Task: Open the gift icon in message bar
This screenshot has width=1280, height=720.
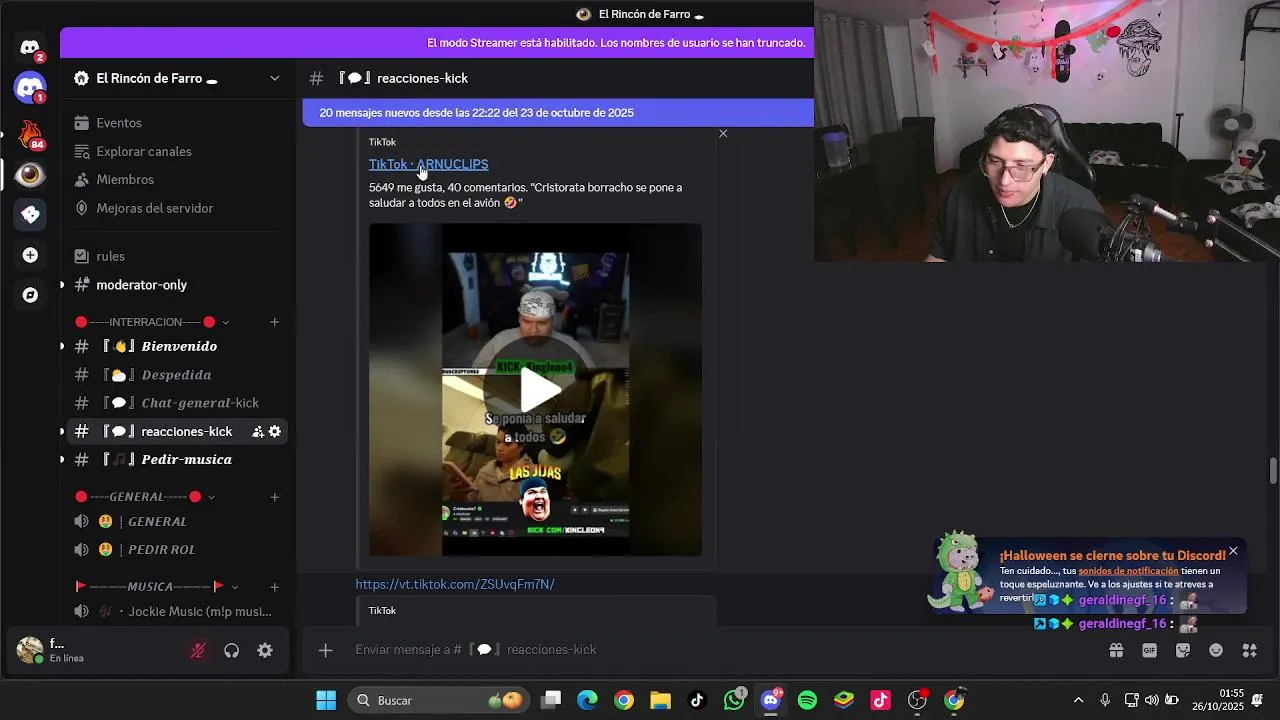Action: pos(1116,650)
